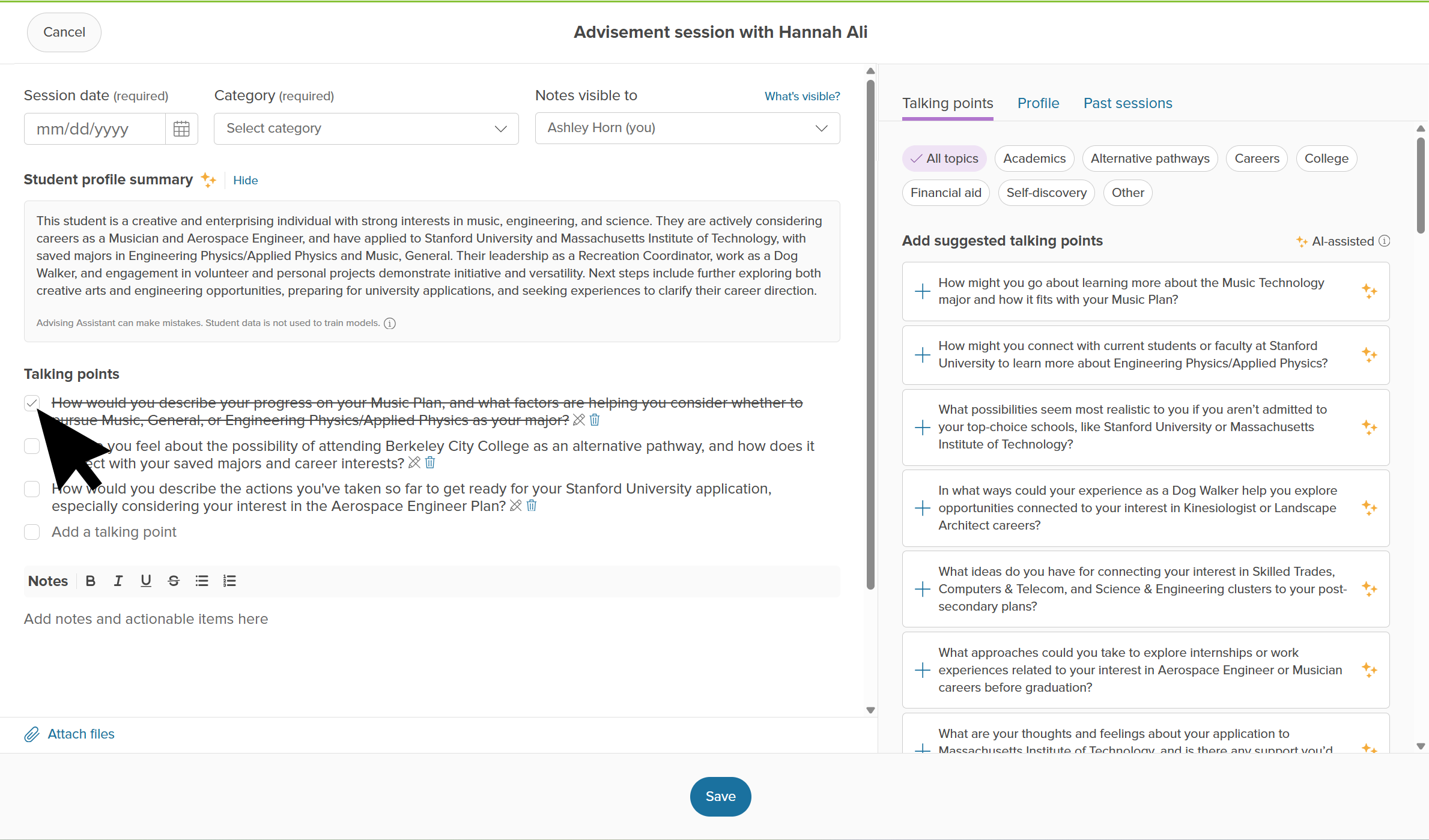Delete the Berkeley City College talking point
Viewport: 1429px width, 840px height.
click(430, 463)
